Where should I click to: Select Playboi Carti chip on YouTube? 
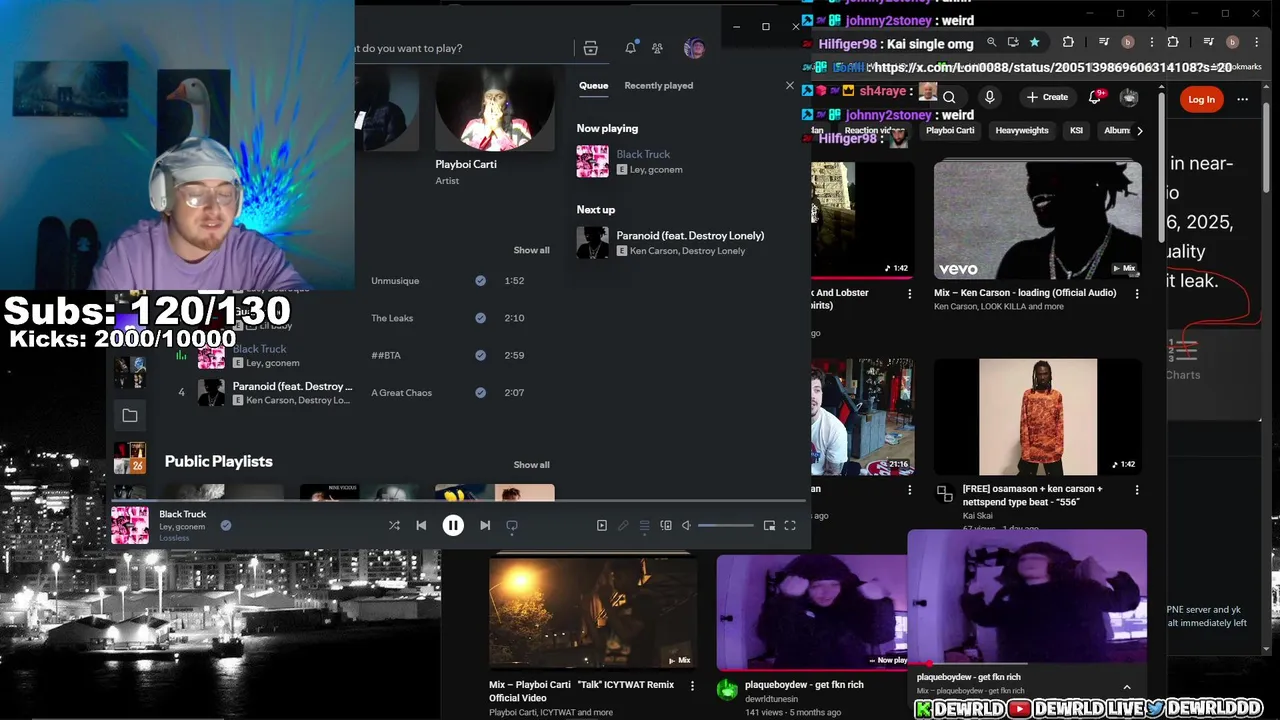[950, 131]
